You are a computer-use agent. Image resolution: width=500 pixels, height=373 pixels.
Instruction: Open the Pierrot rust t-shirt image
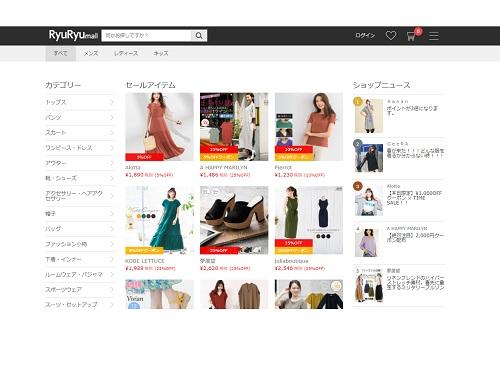pyautogui.click(x=309, y=127)
